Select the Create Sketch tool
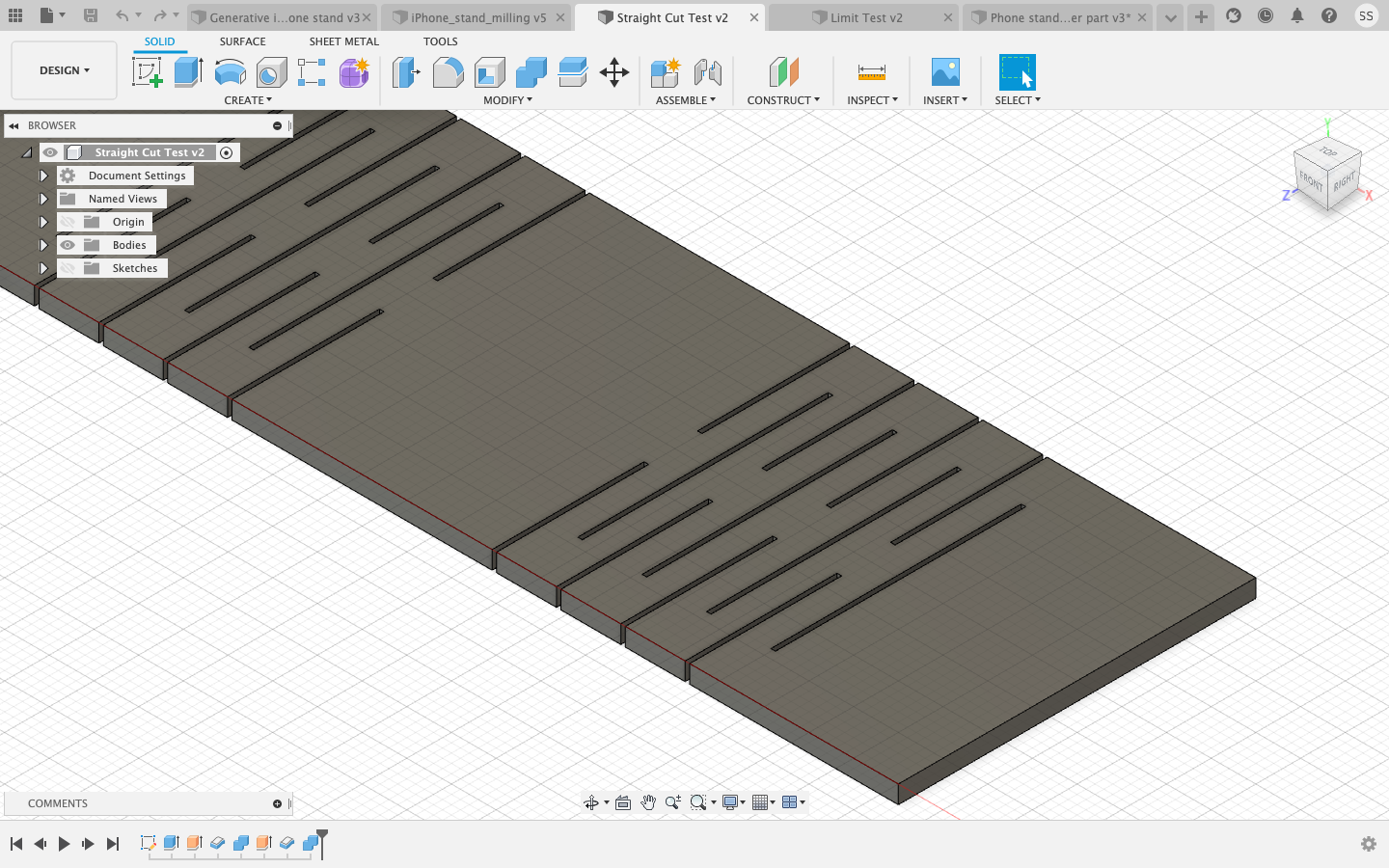 pyautogui.click(x=147, y=72)
